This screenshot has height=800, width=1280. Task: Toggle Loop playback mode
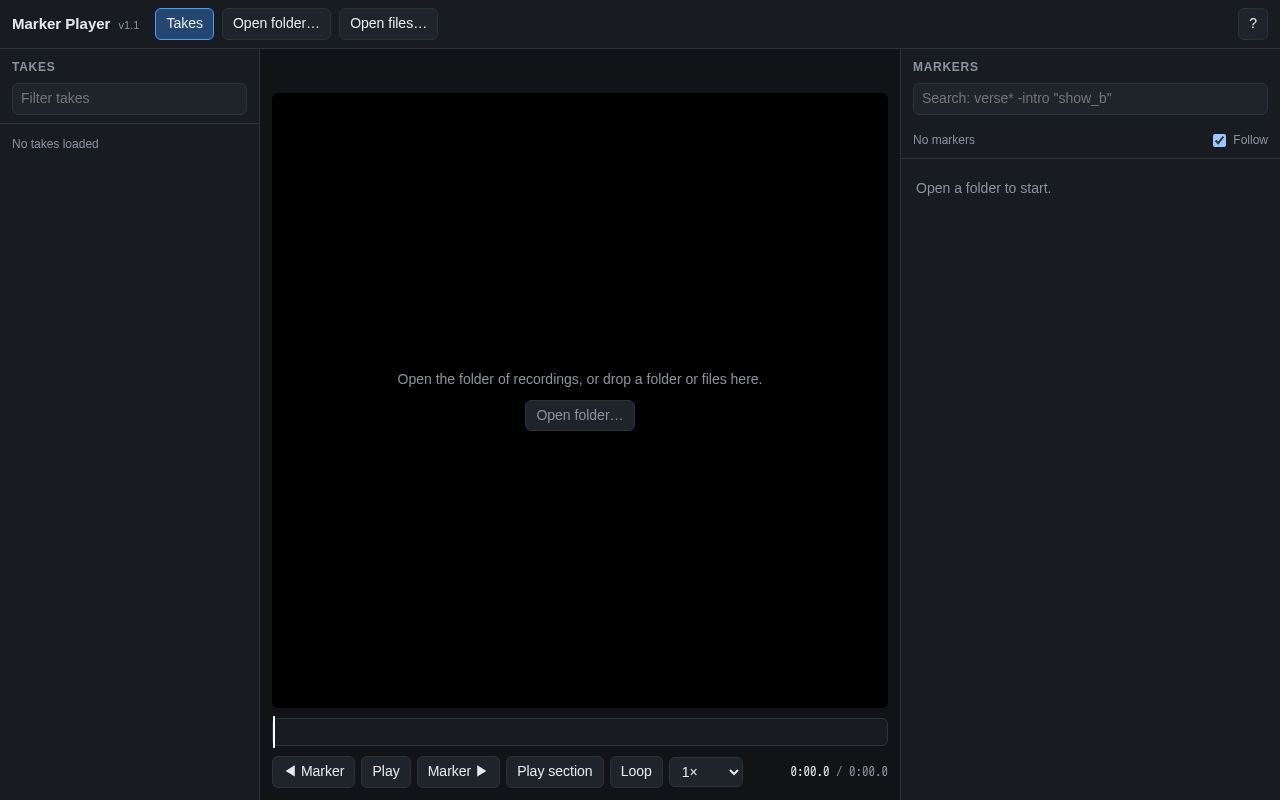(636, 772)
